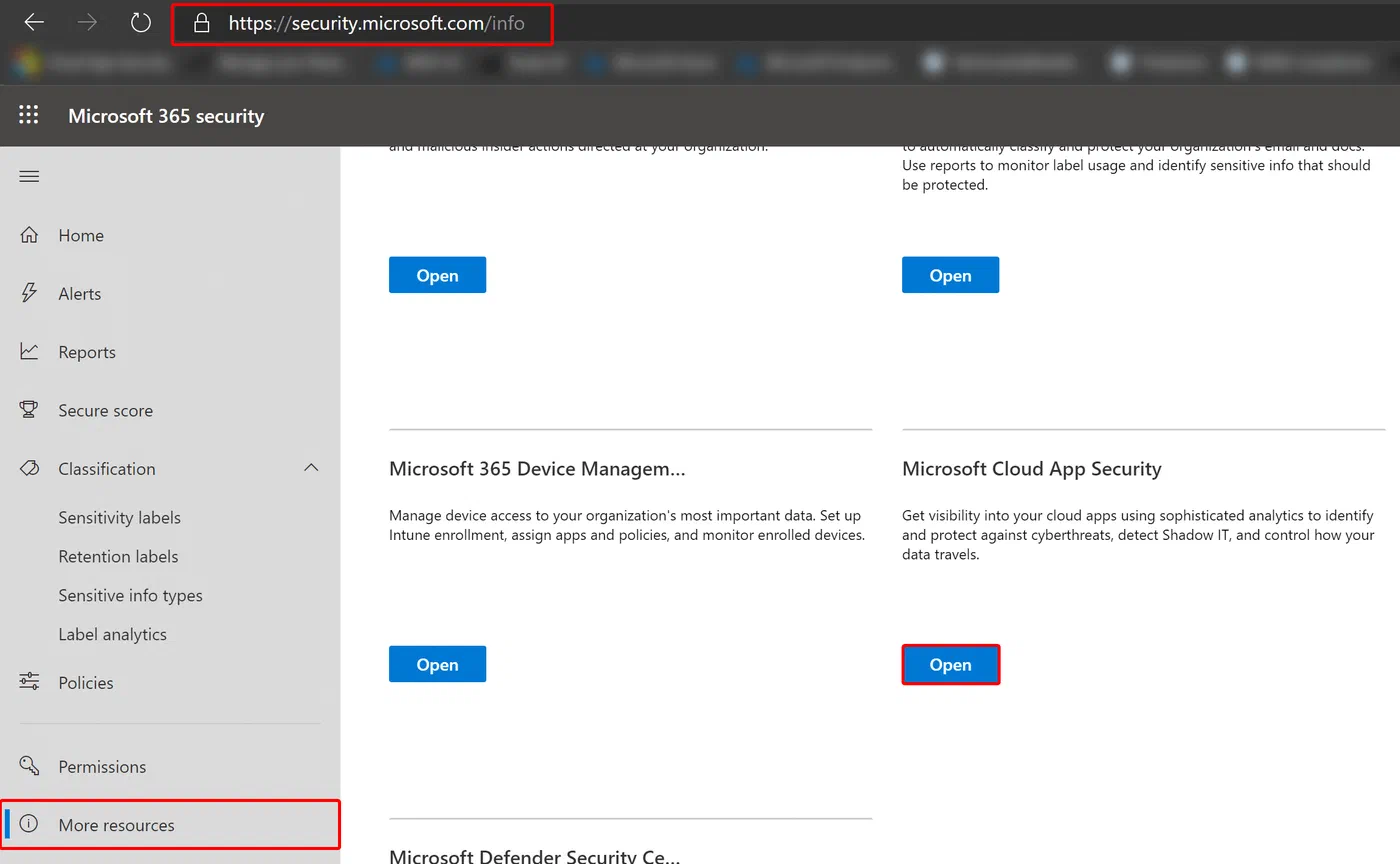The width and height of the screenshot is (1400, 864).
Task: Open Sensitive info types
Action: point(130,595)
